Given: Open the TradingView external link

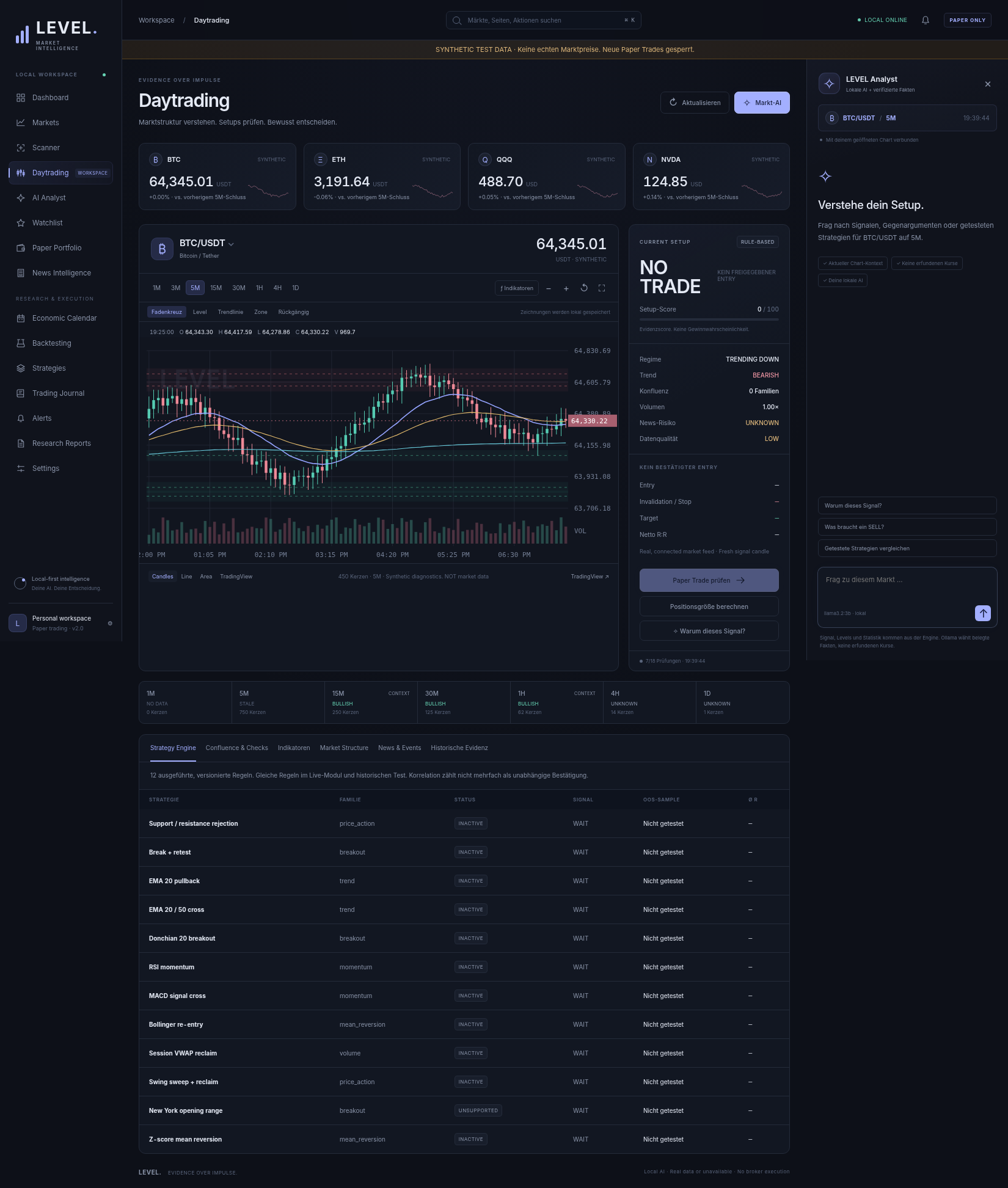Looking at the screenshot, I should click(x=590, y=577).
